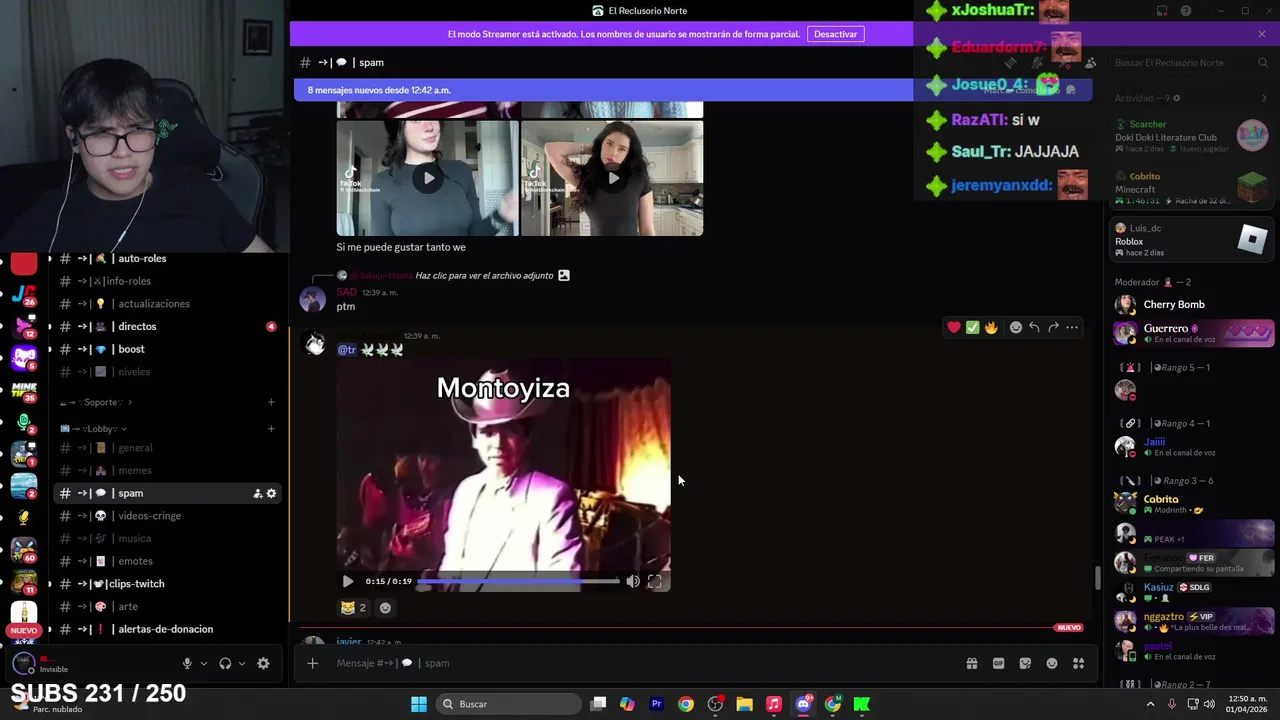Open headphone output options arrow
Screen dimensions: 1280x720
(242, 663)
